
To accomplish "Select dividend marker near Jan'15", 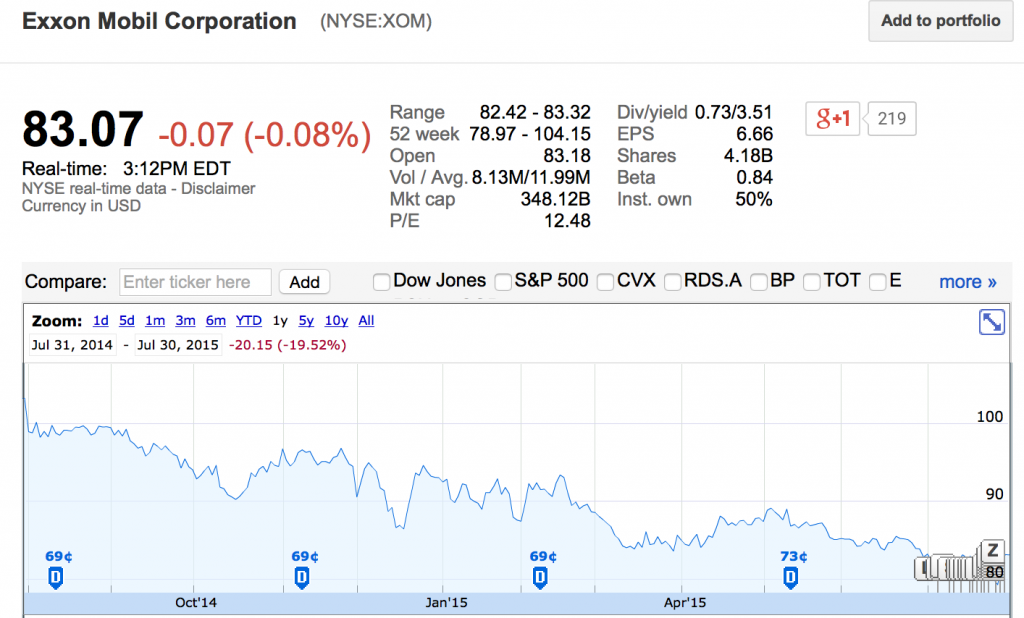I will coord(540,576).
